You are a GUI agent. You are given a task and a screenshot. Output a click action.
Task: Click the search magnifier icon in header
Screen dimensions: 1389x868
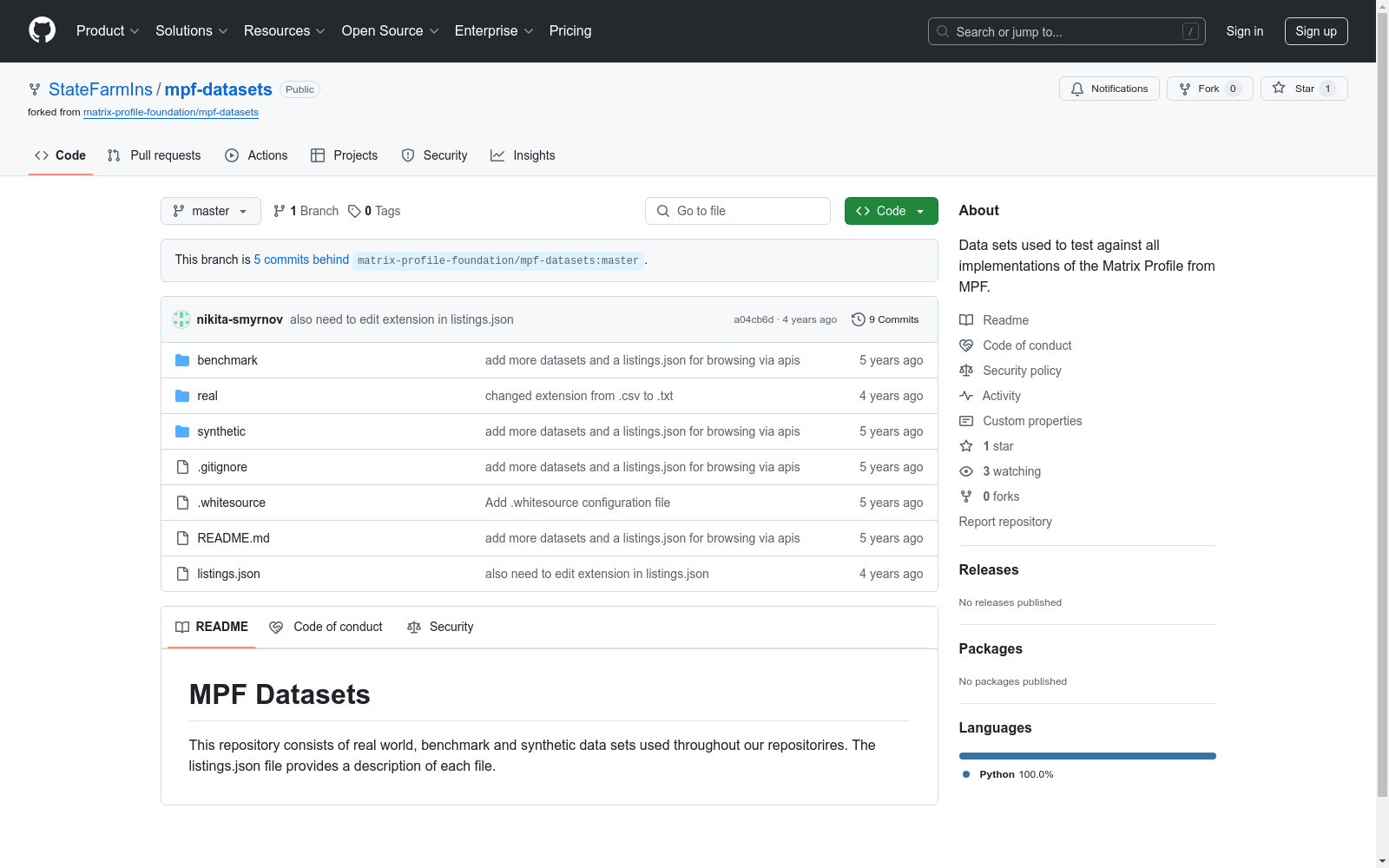[x=943, y=31]
